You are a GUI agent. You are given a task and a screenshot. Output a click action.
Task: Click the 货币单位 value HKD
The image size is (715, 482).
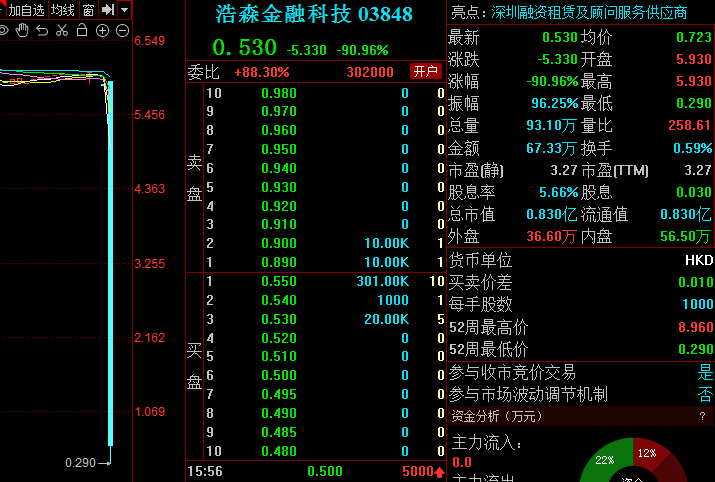pos(699,260)
